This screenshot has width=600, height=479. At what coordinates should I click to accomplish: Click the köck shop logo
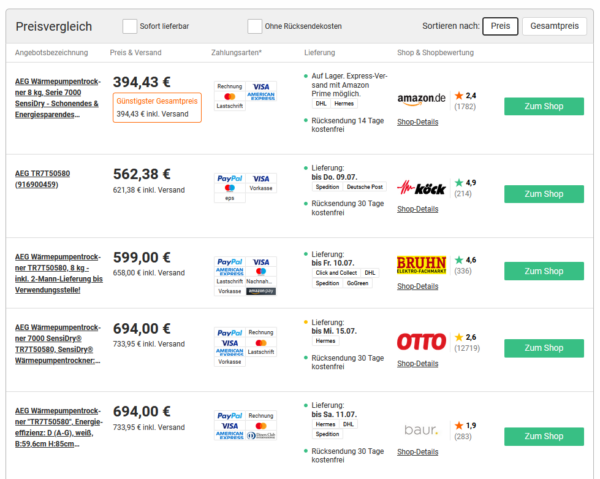pyautogui.click(x=421, y=187)
